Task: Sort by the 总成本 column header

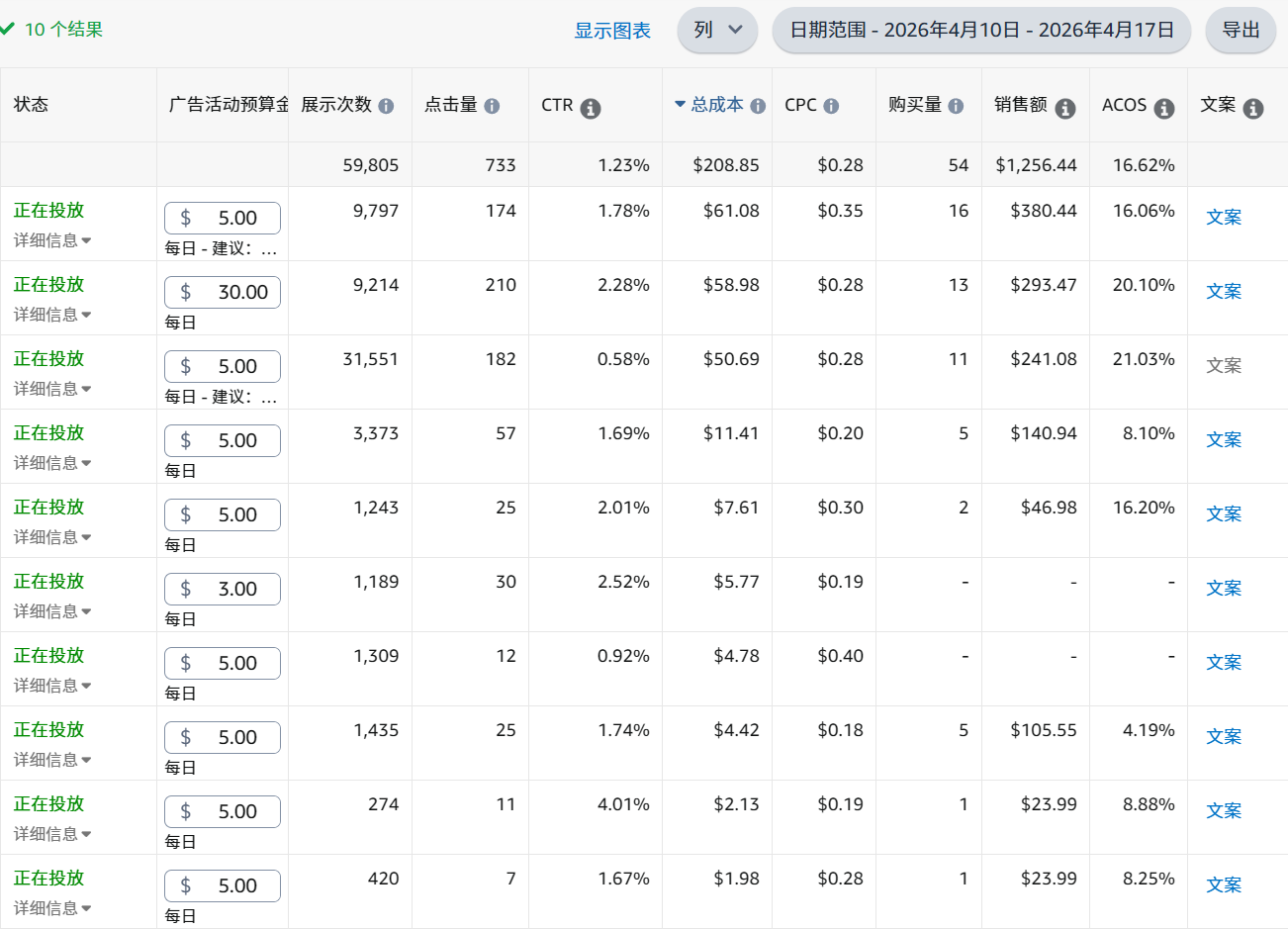Action: pyautogui.click(x=716, y=105)
